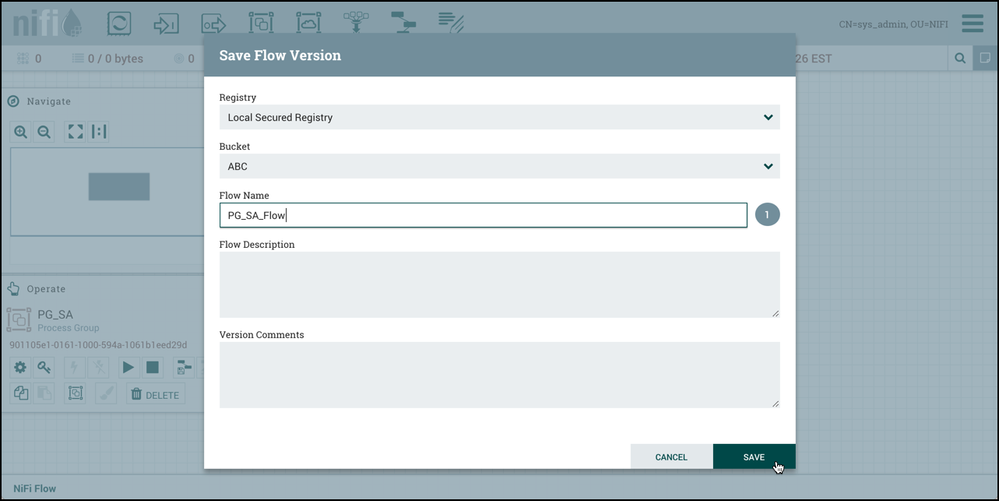Paste icon in Operate panel
The image size is (999, 501).
click(x=44, y=393)
